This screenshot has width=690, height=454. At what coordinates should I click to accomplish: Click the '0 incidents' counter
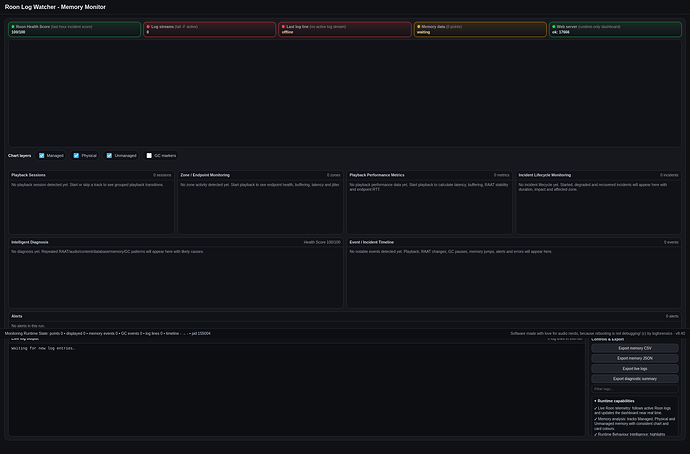(x=669, y=175)
